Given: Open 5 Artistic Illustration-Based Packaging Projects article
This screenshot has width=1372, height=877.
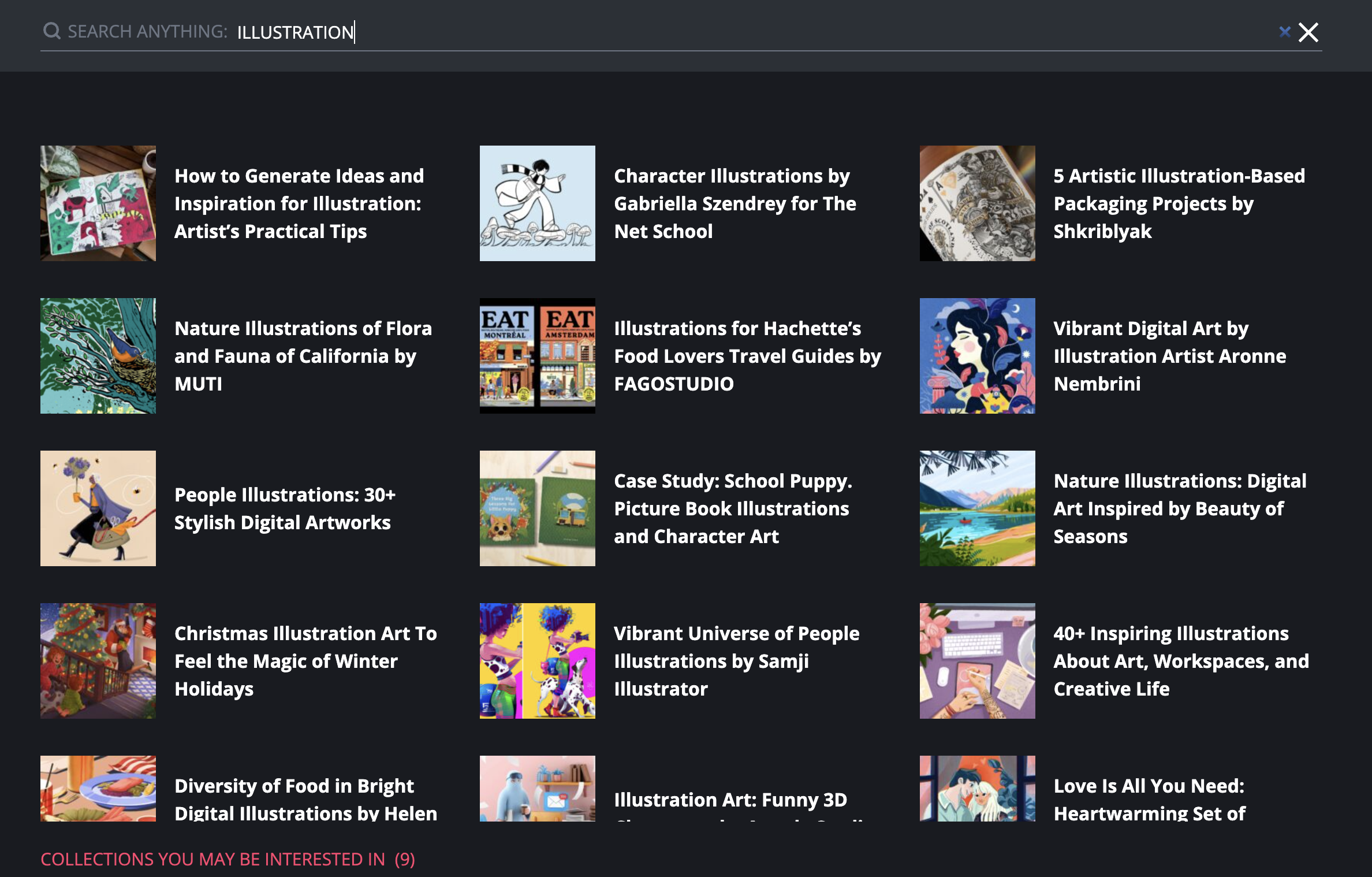Looking at the screenshot, I should pyautogui.click(x=1179, y=203).
